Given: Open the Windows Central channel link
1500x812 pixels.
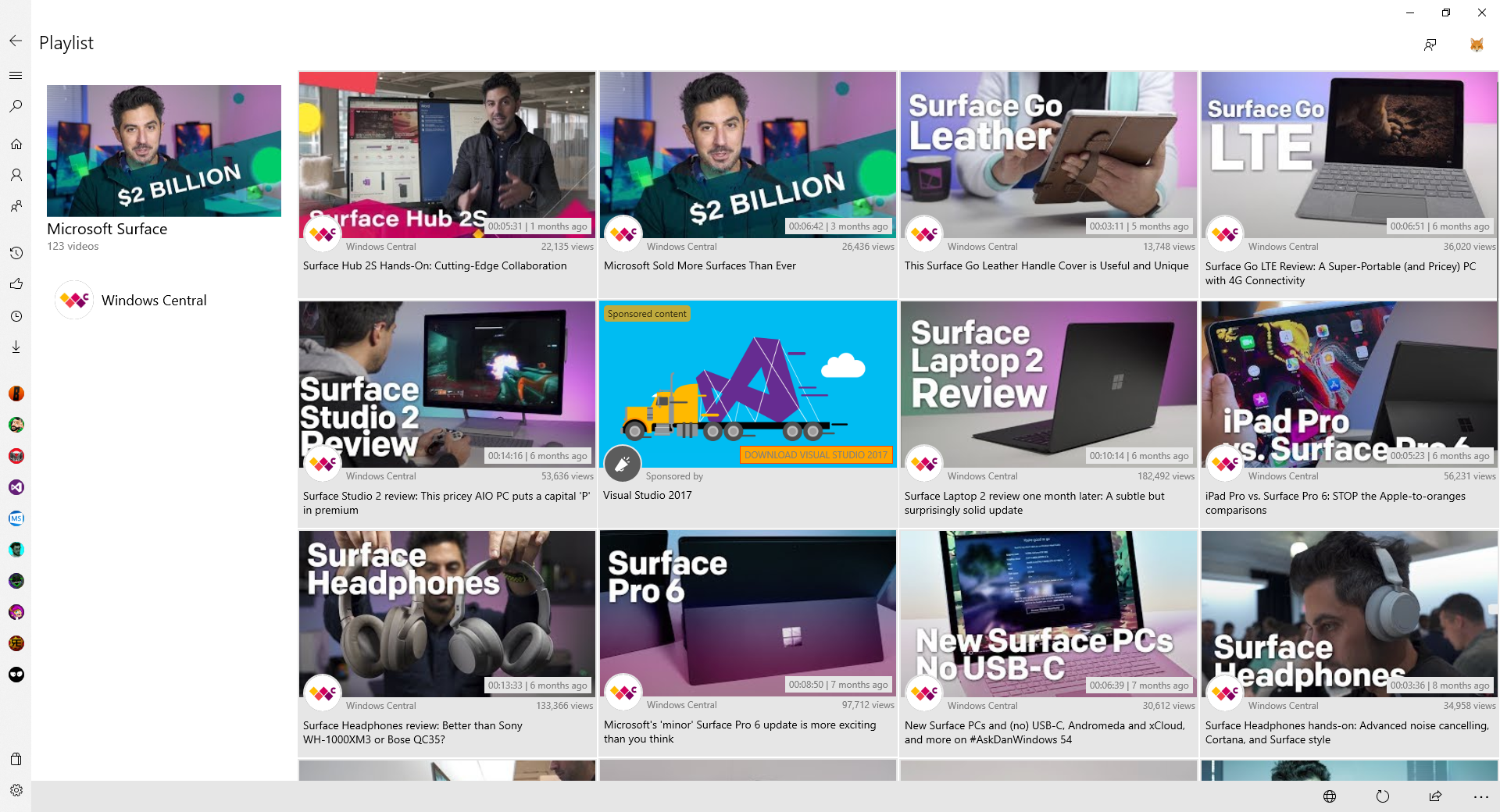Looking at the screenshot, I should click(x=153, y=301).
